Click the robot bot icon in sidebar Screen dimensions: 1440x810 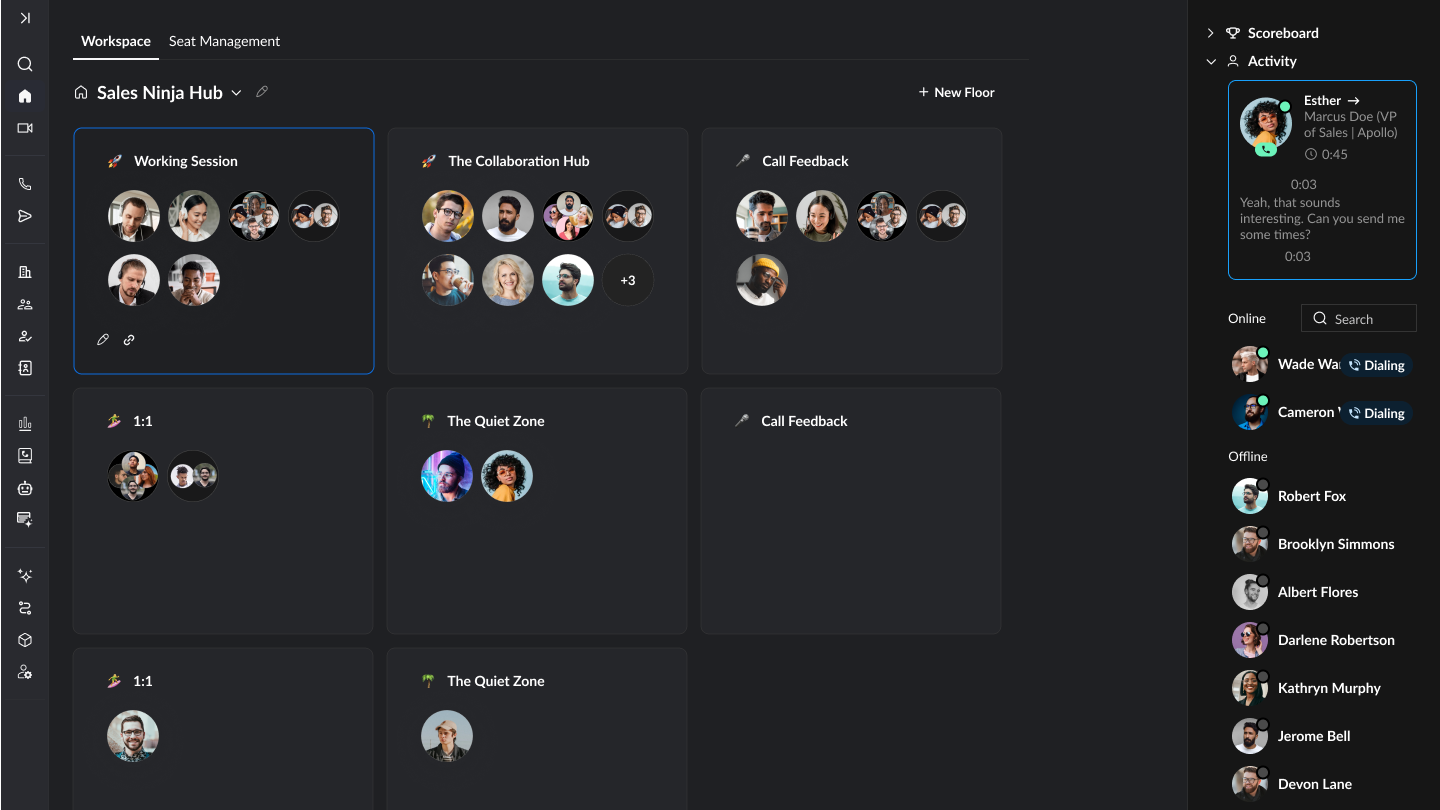[x=25, y=488]
